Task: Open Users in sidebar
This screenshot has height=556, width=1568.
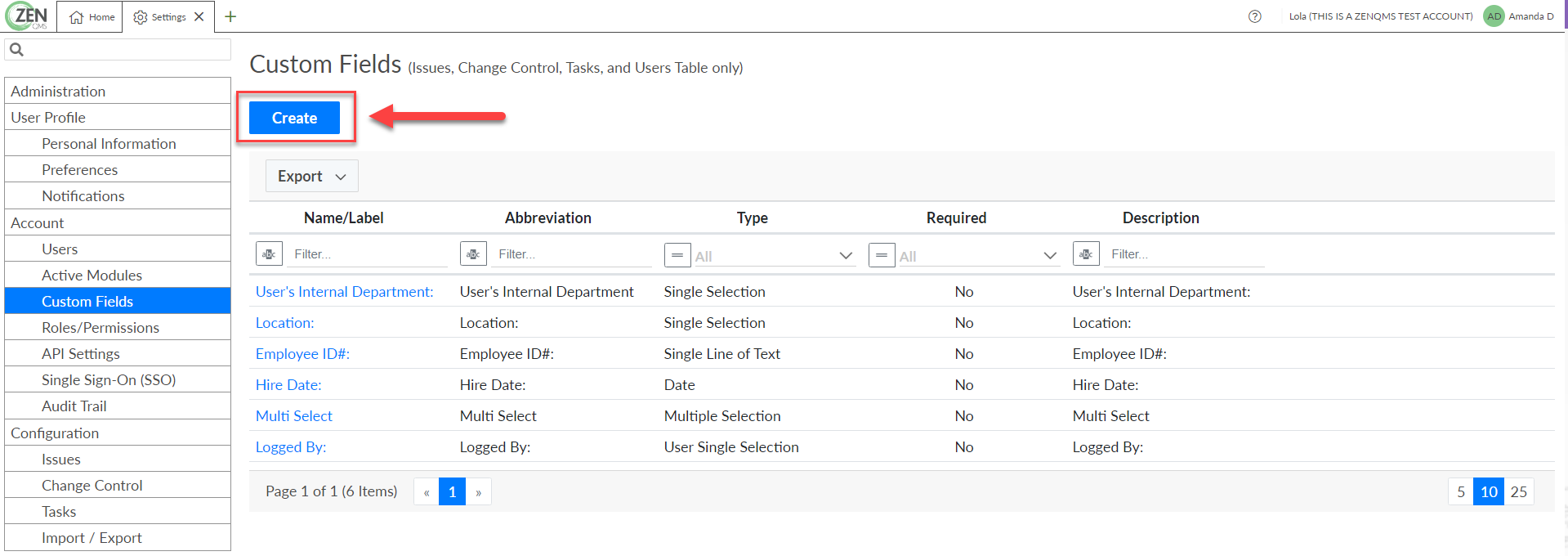Action: pos(118,249)
